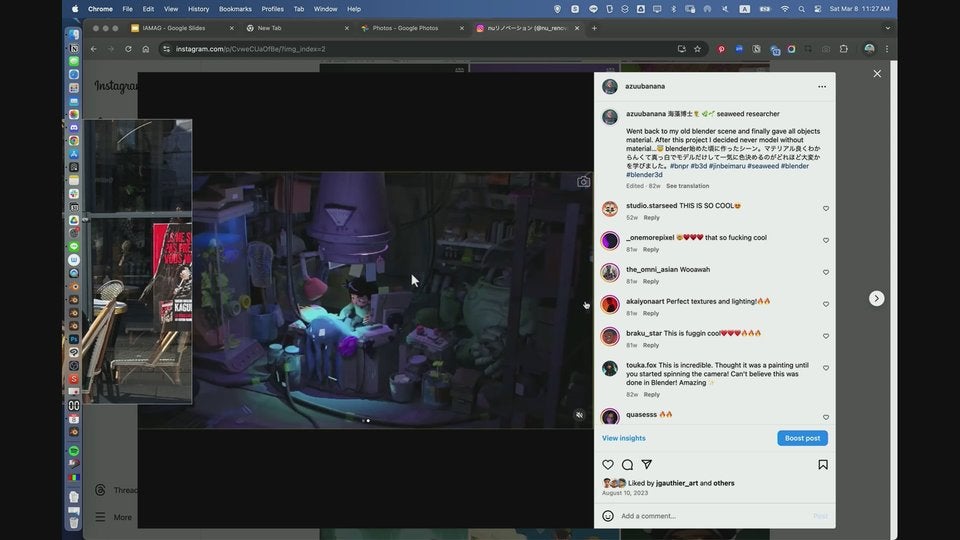Reply to studio.starseed's comment
The width and height of the screenshot is (960, 540).
click(x=651, y=217)
